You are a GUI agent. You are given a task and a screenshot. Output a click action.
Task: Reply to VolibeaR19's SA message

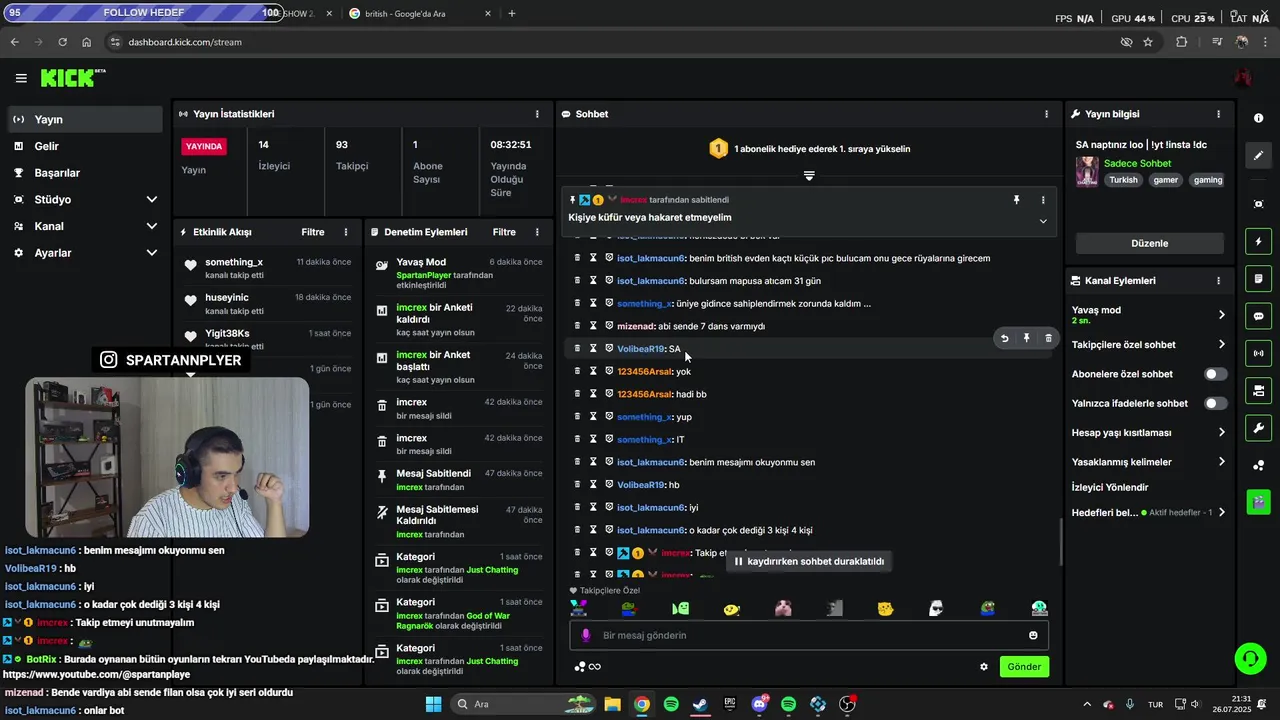tap(1004, 338)
